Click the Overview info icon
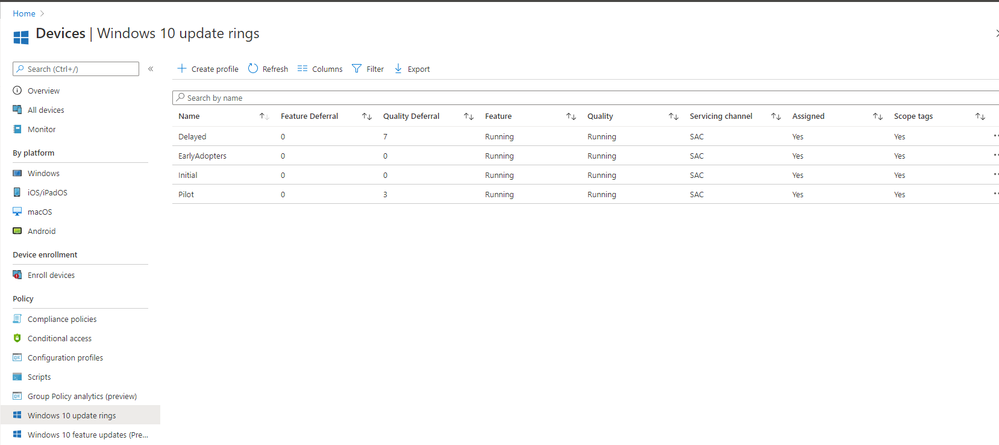Screen dimensions: 999x445 click(18, 91)
